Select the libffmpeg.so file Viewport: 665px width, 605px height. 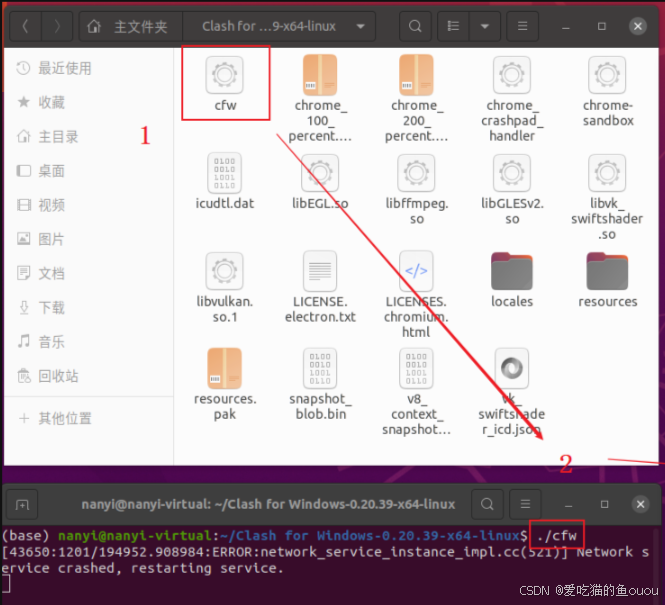(x=416, y=189)
